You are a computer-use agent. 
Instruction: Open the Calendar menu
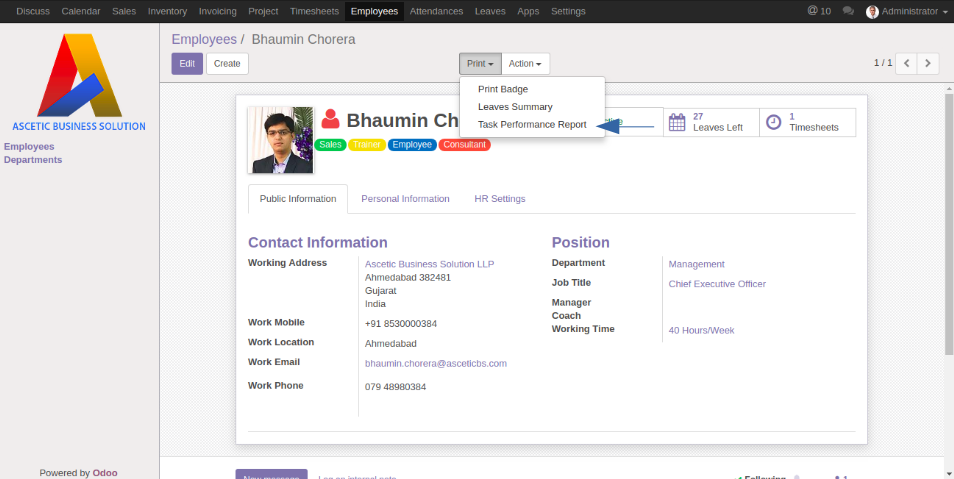tap(81, 11)
